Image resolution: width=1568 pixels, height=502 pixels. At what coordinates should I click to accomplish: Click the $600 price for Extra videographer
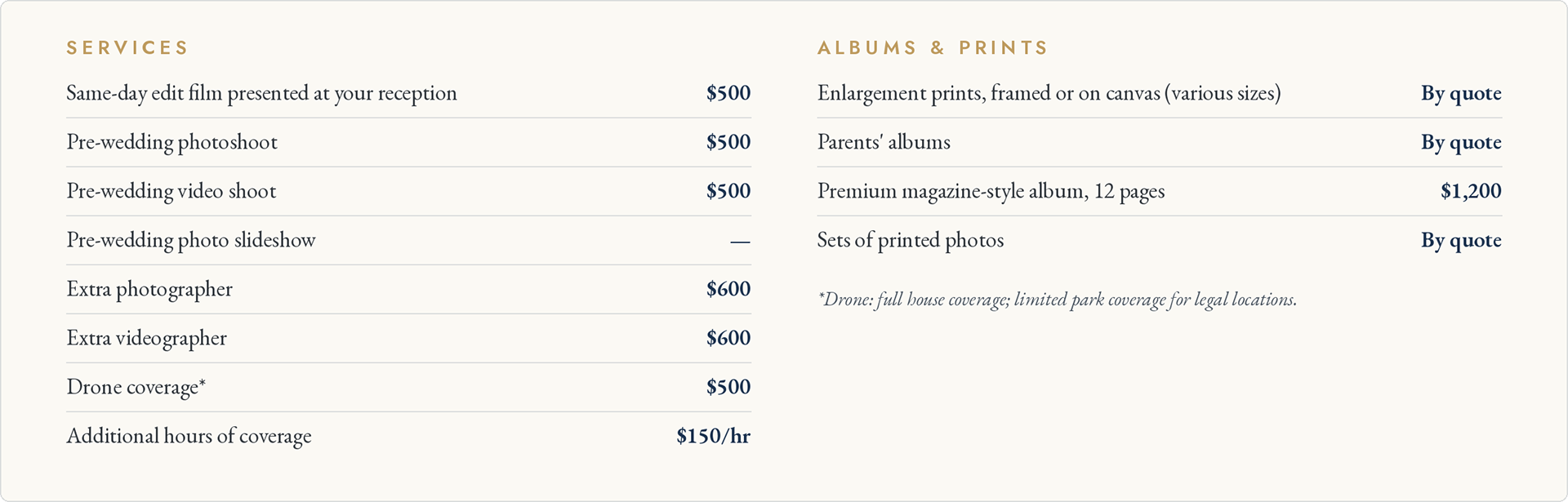tap(728, 338)
